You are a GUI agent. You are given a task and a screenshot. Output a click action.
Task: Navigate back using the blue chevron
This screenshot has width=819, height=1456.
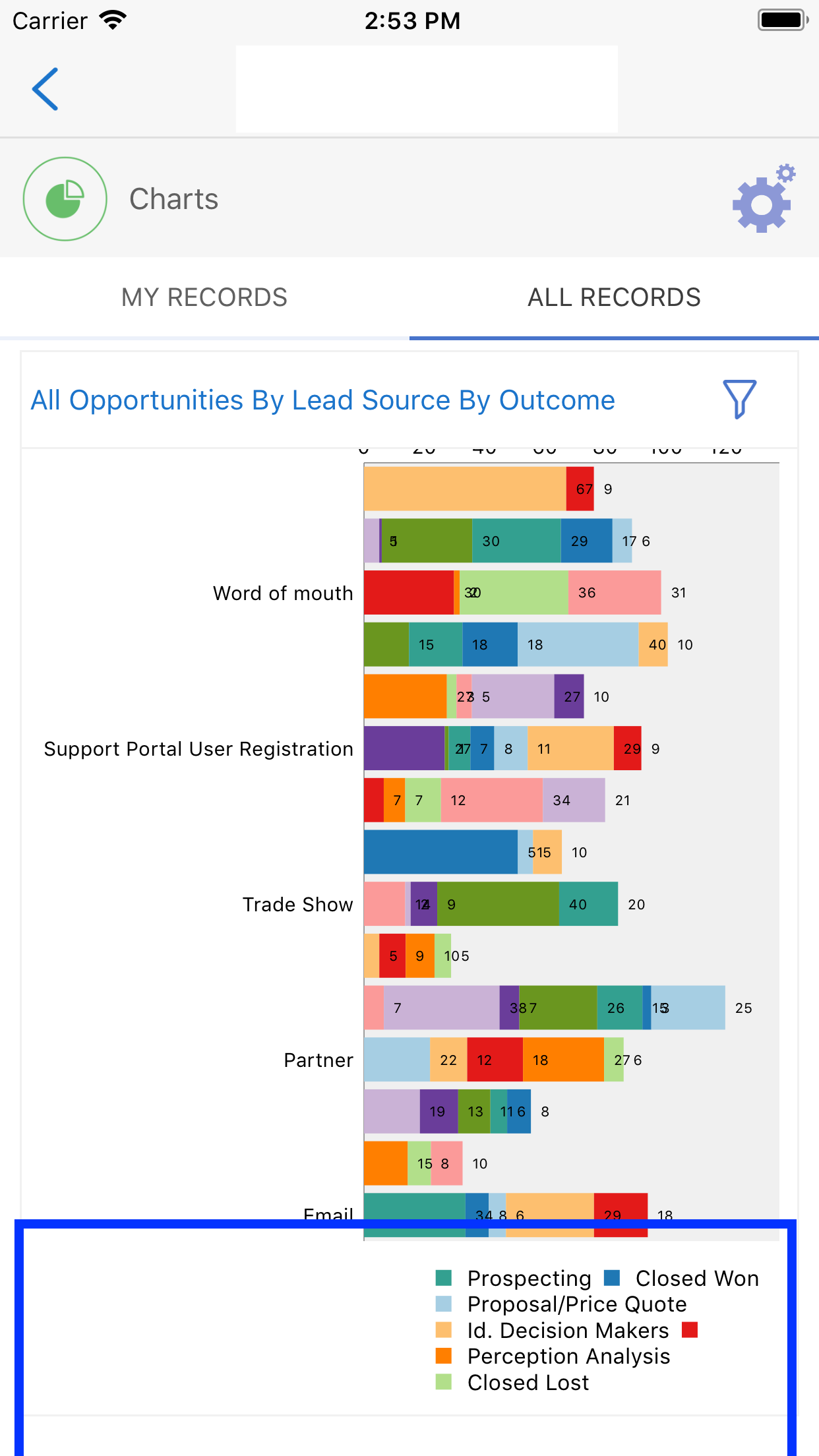(44, 89)
